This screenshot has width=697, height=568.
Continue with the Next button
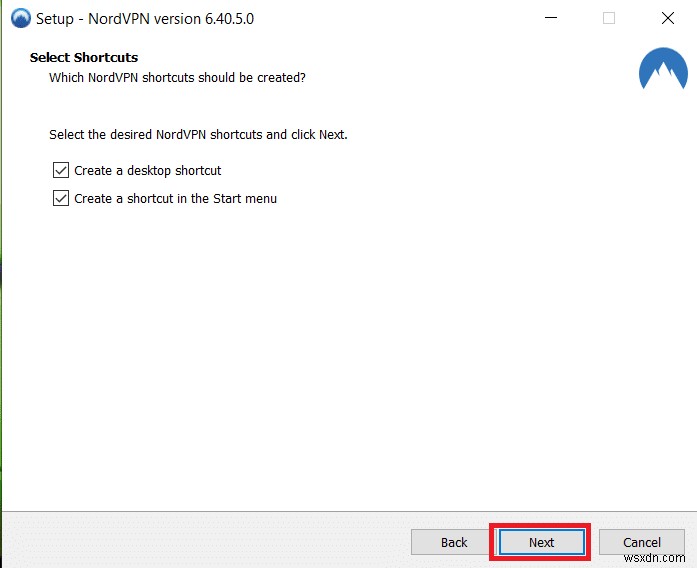click(541, 542)
